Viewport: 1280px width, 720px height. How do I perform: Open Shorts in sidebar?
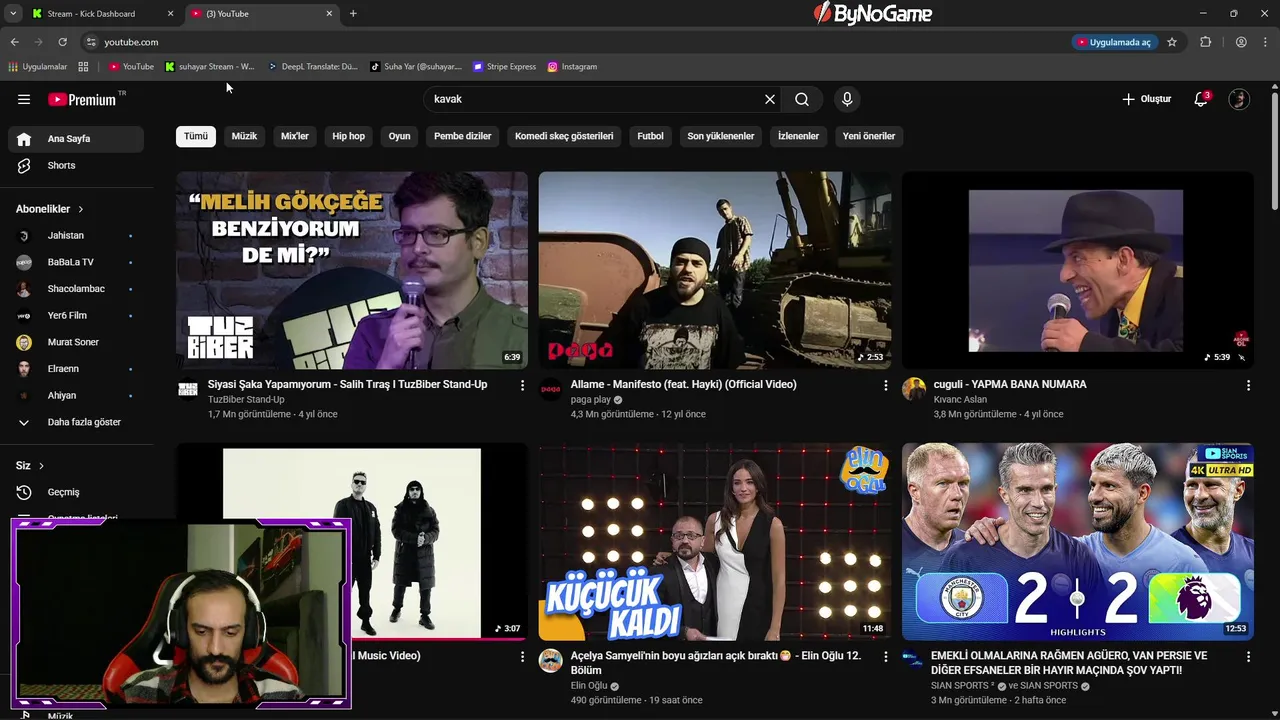(x=76, y=165)
